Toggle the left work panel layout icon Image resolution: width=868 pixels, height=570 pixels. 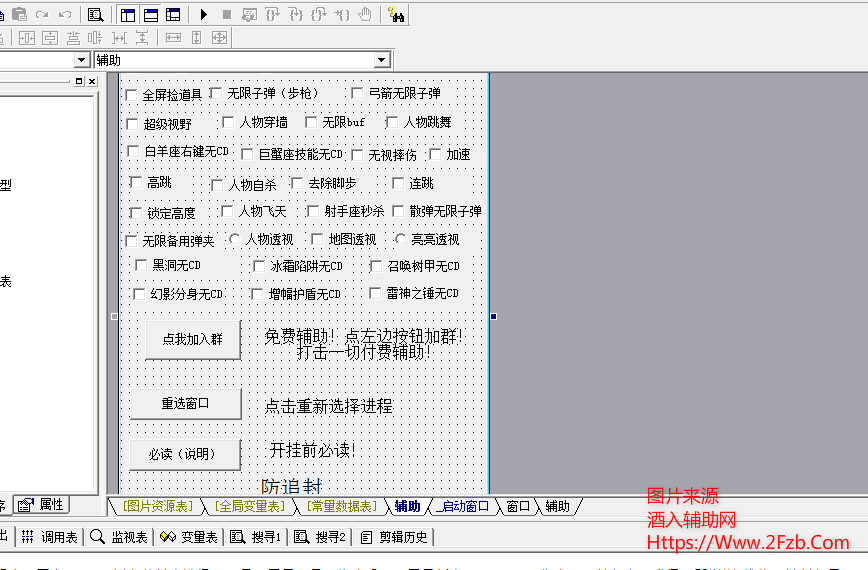pyautogui.click(x=128, y=14)
